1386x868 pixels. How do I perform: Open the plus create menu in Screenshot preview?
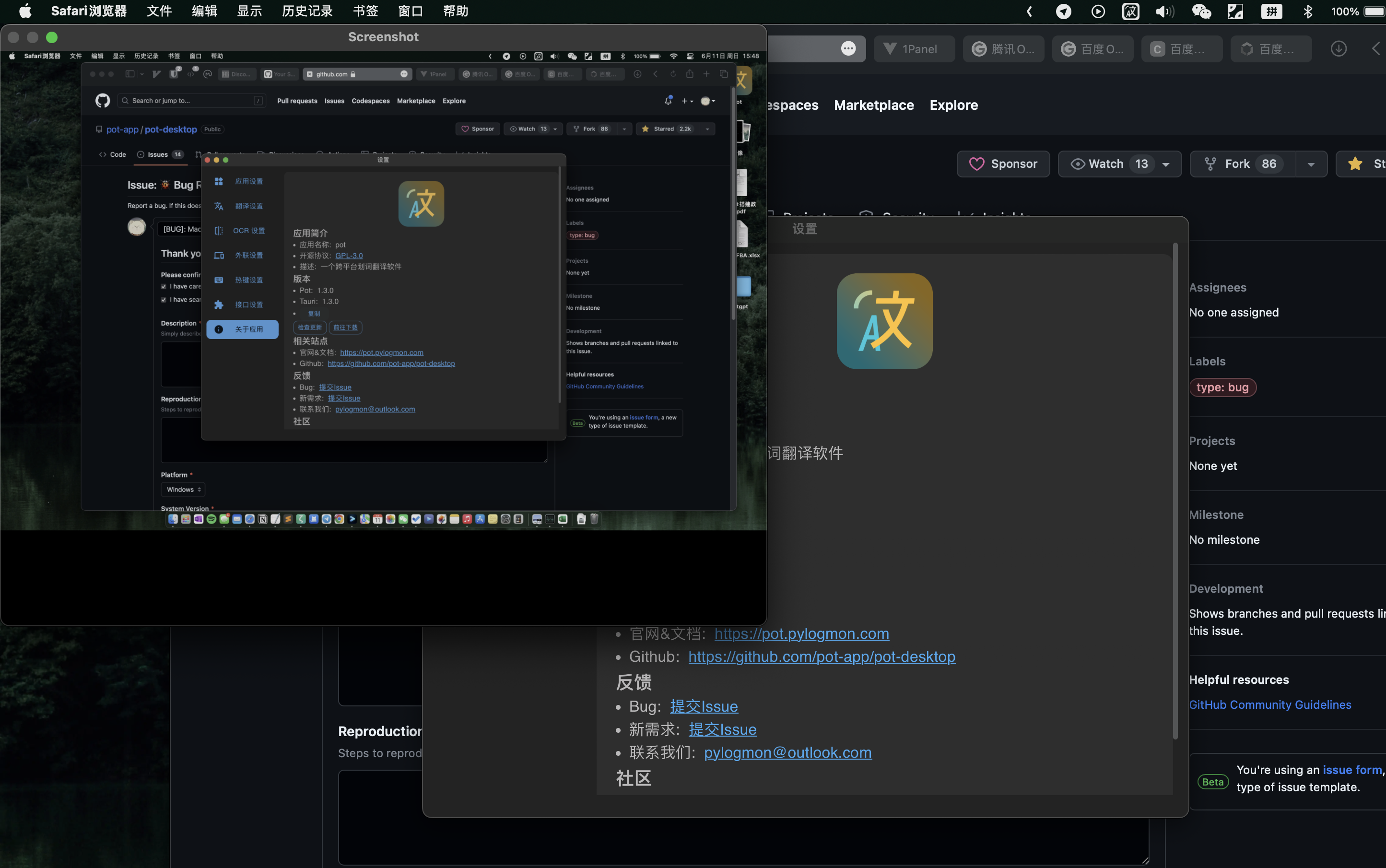coord(687,101)
